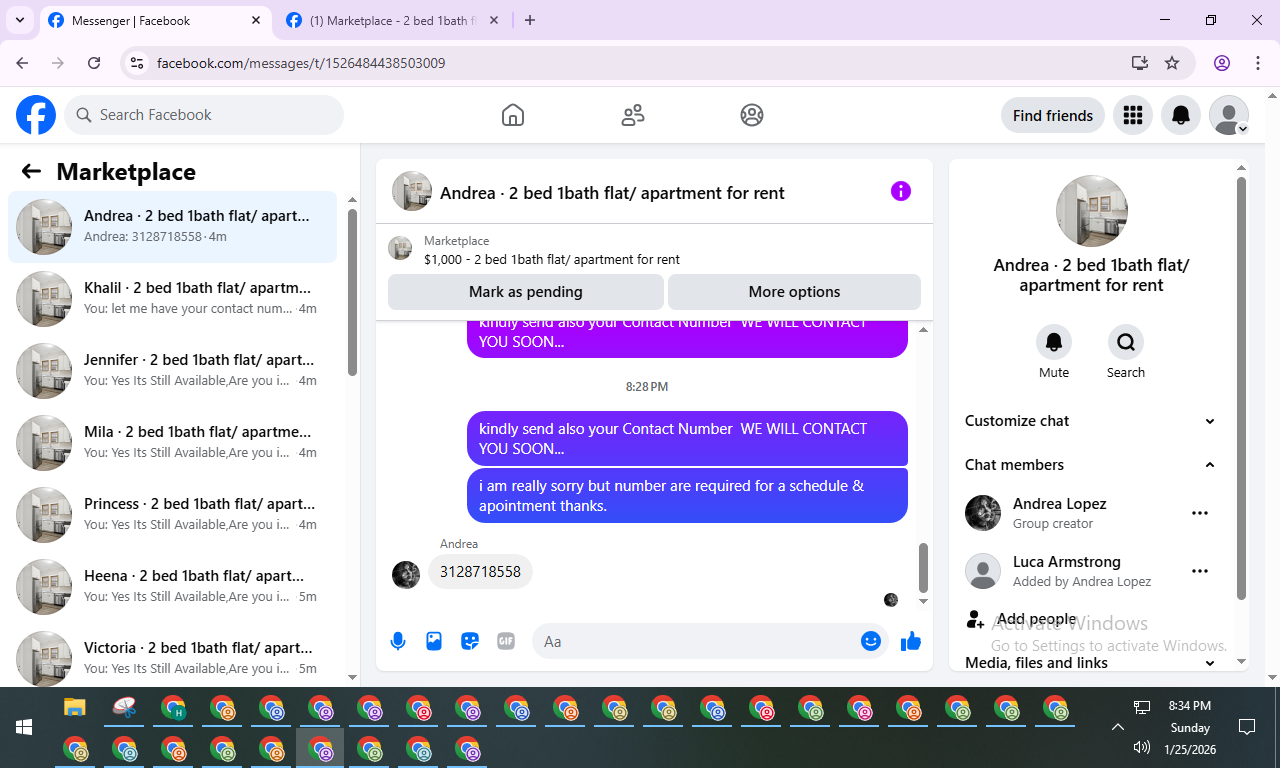Open Andrea Lopez's profile picture in members

coord(983,513)
